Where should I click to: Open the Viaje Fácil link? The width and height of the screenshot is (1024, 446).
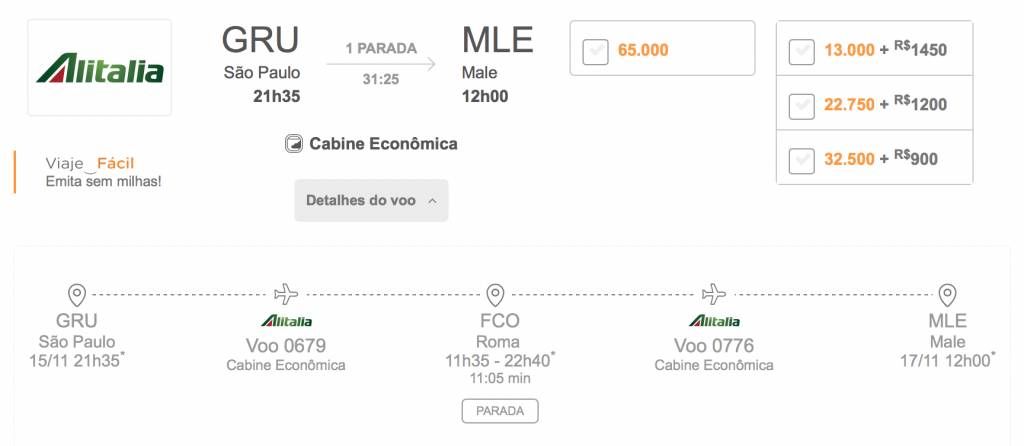point(89,164)
